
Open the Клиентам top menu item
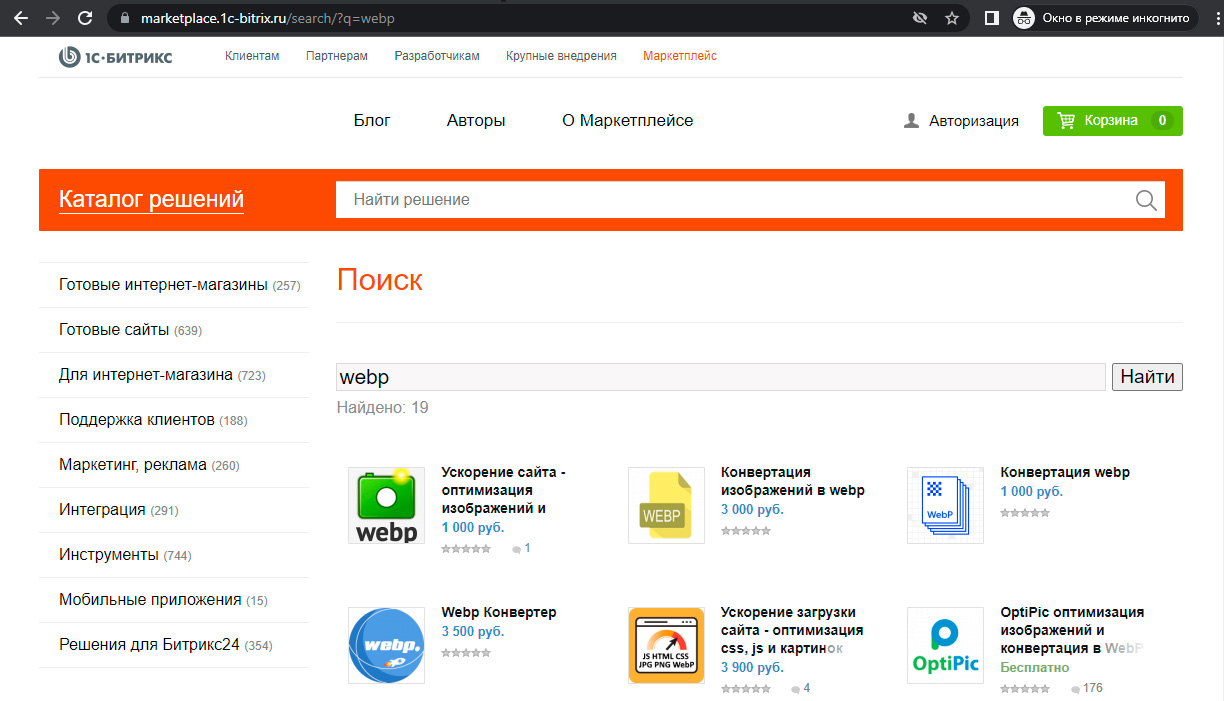(x=252, y=56)
